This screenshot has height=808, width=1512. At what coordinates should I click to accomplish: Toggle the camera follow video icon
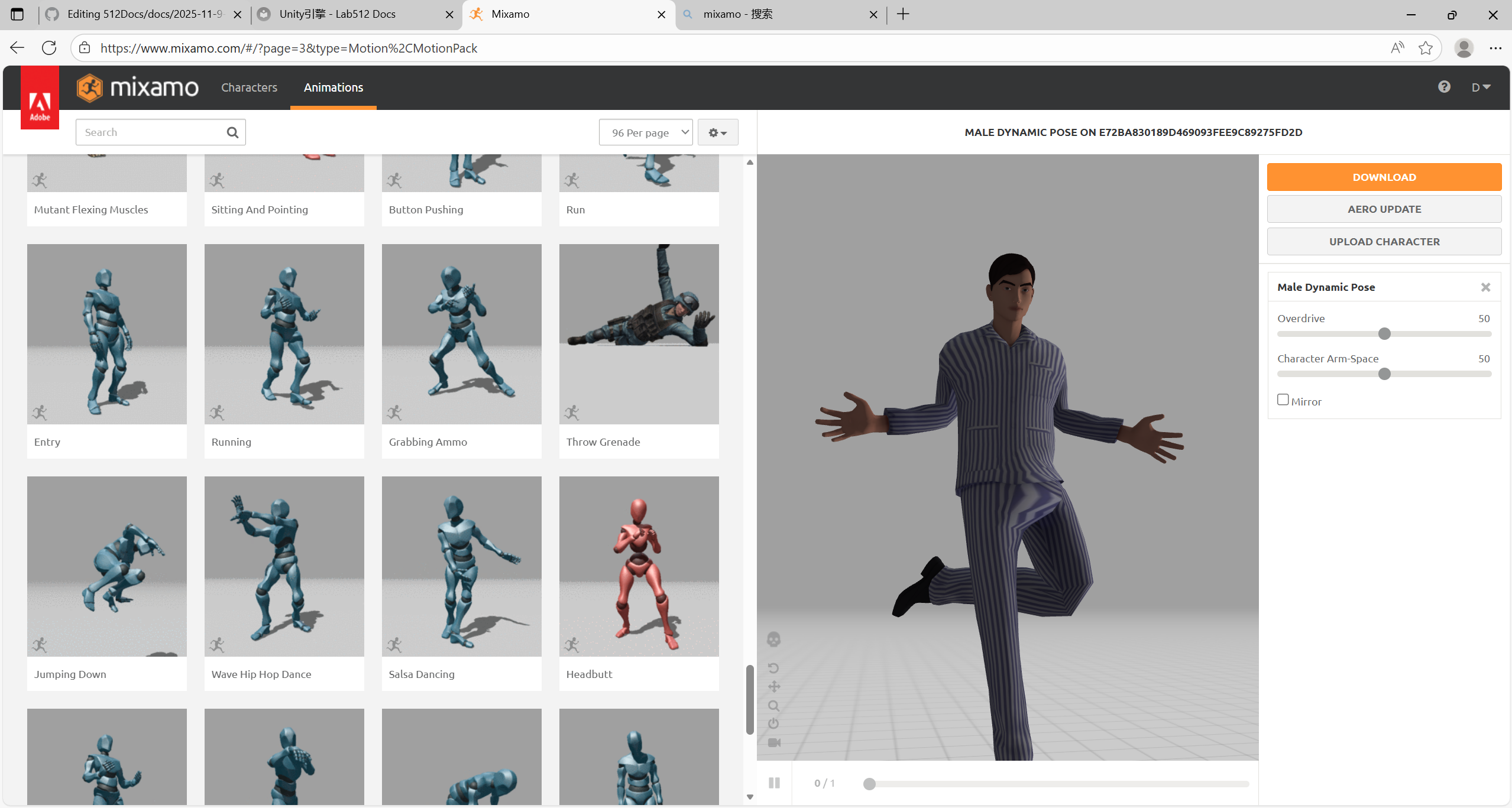(773, 742)
